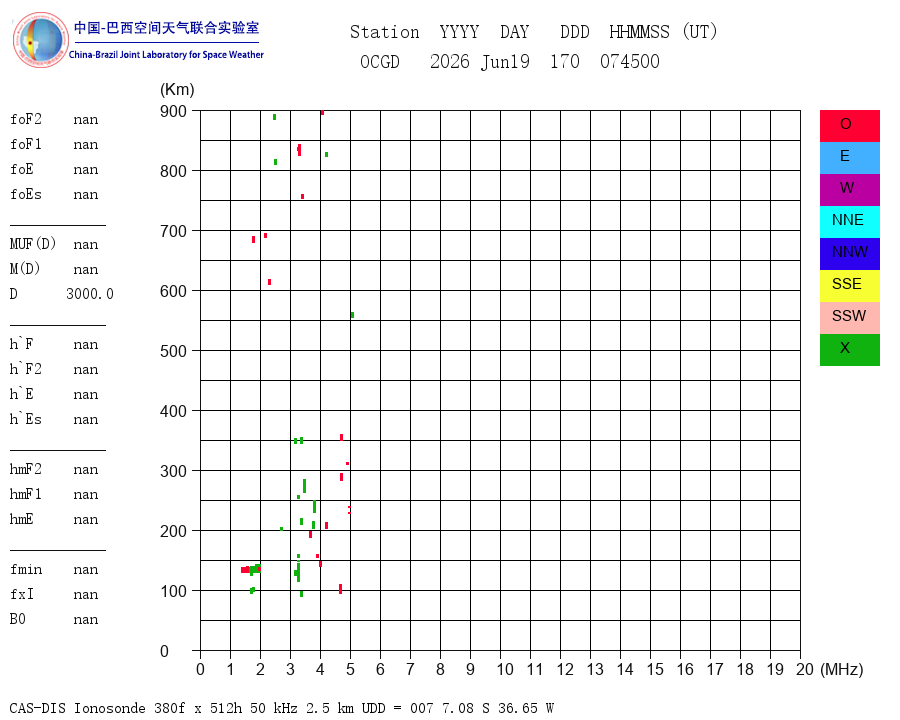Select the green X legend swatch
This screenshot has width=900, height=720.
(849, 350)
